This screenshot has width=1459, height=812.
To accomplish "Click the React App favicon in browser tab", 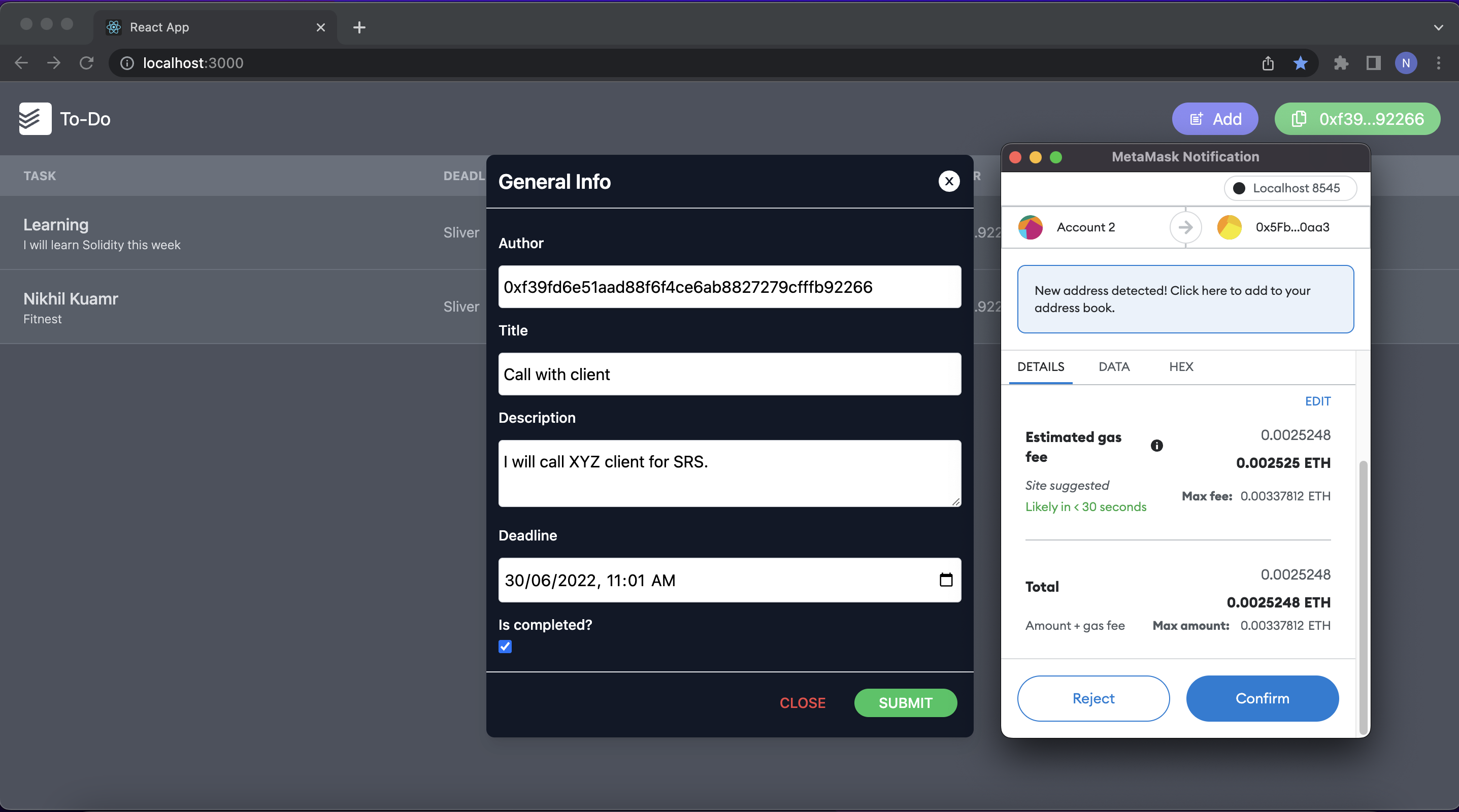I will click(114, 27).
